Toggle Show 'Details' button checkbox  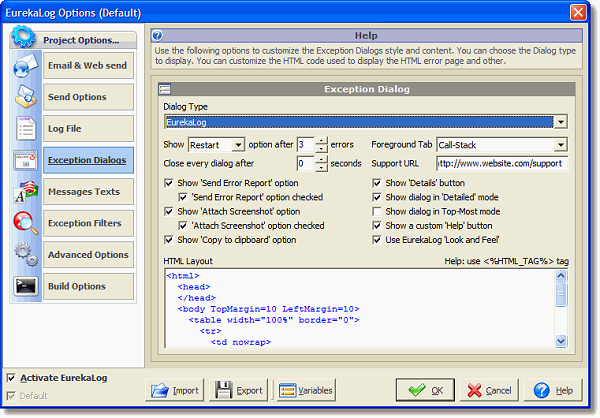[x=377, y=183]
